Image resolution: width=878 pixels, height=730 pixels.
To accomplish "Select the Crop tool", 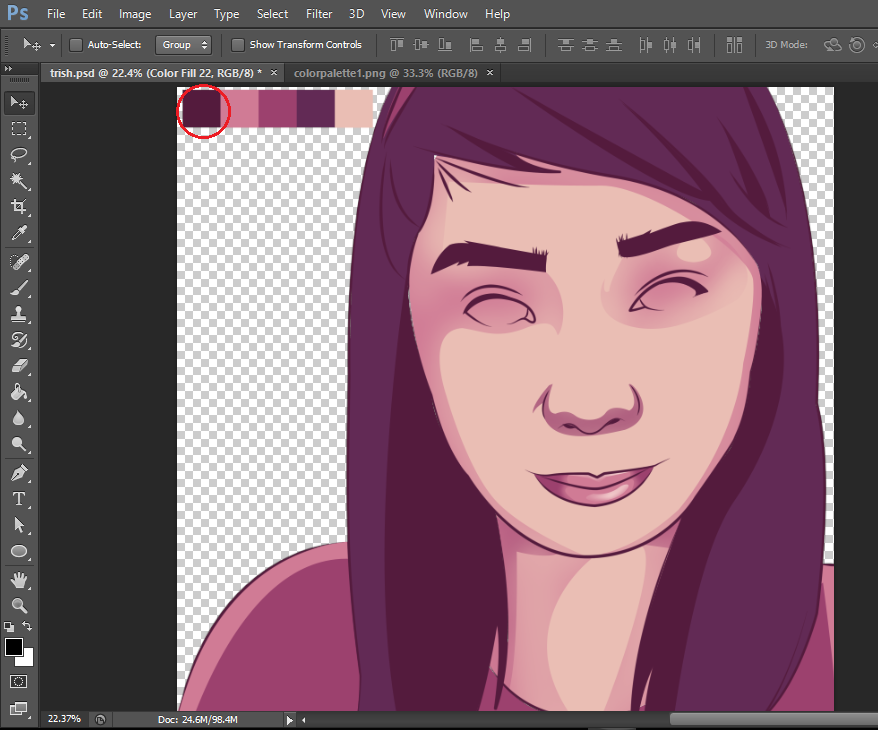I will coord(19,207).
